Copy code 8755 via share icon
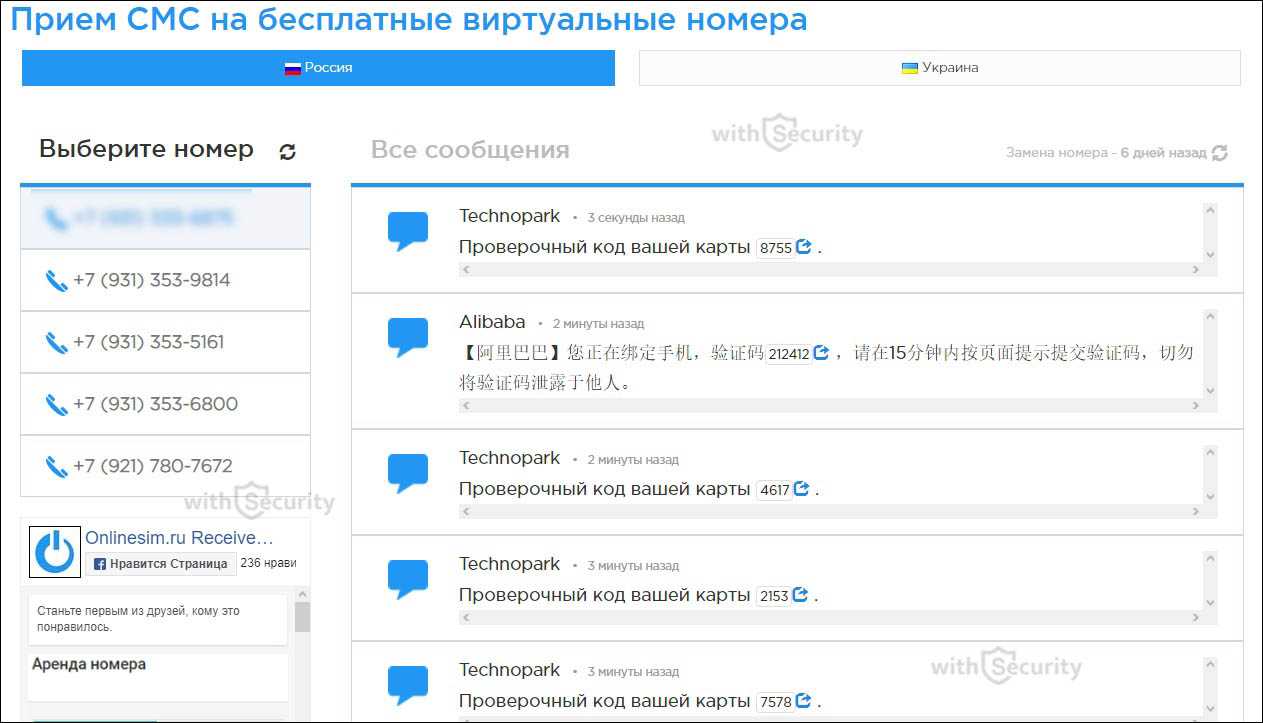Screen dimensions: 1263x723 (803, 246)
